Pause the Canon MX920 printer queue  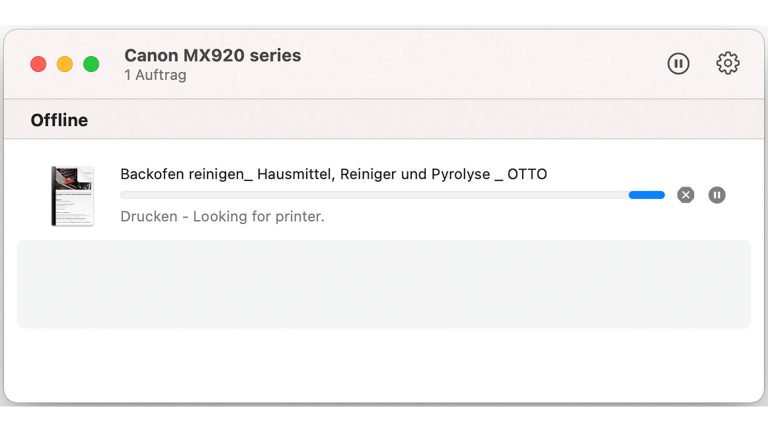[678, 64]
